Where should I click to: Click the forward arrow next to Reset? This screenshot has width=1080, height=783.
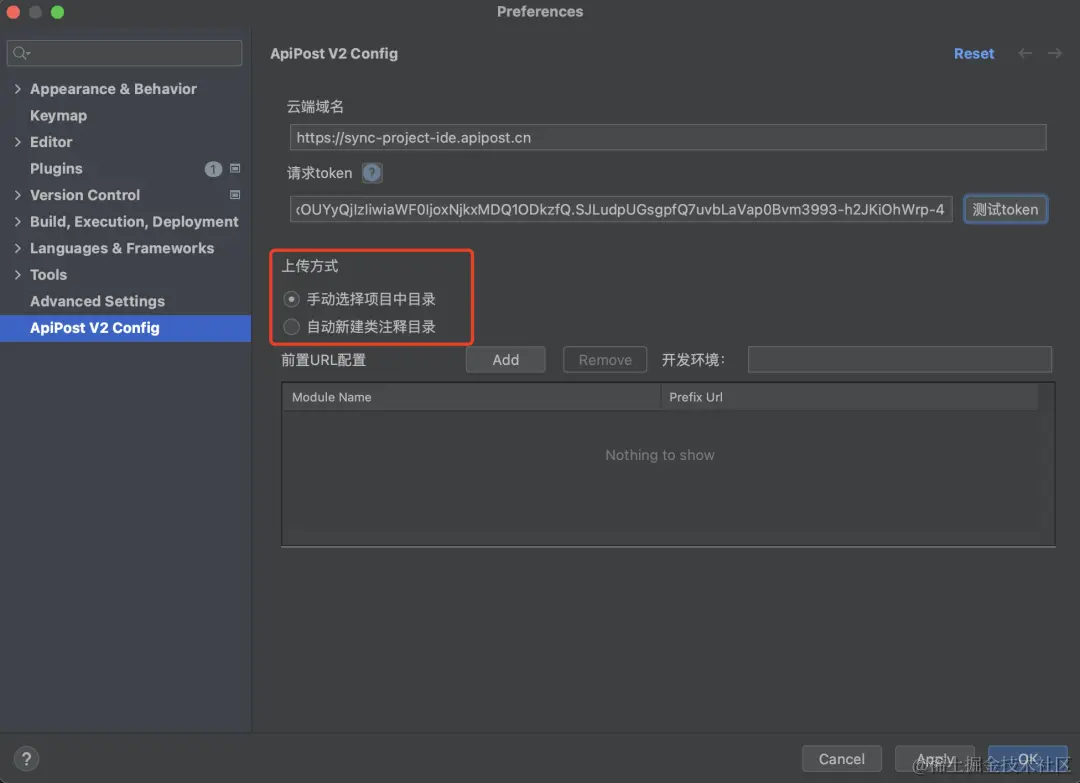[x=1055, y=53]
